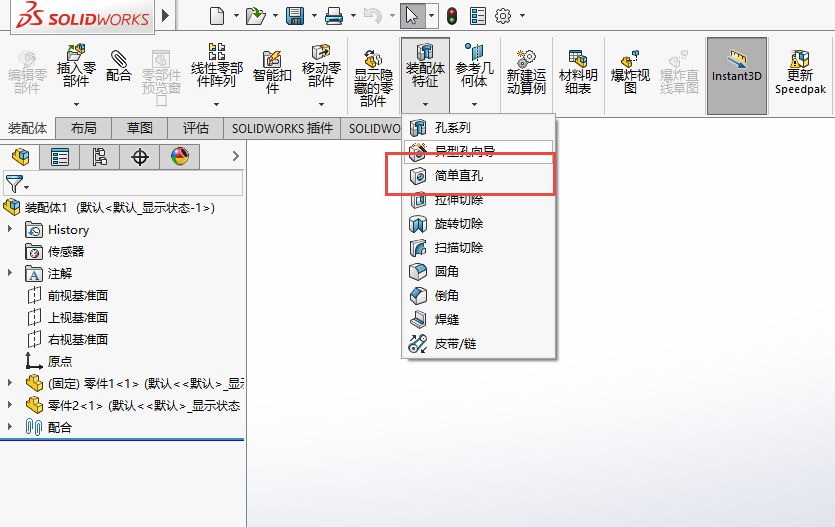
Task: Select the 传感器 tree item
Action: pos(55,251)
